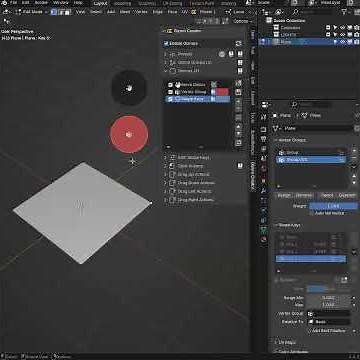Click the search icon in the Outliner header
The height and width of the screenshot is (360, 360).
295,12
